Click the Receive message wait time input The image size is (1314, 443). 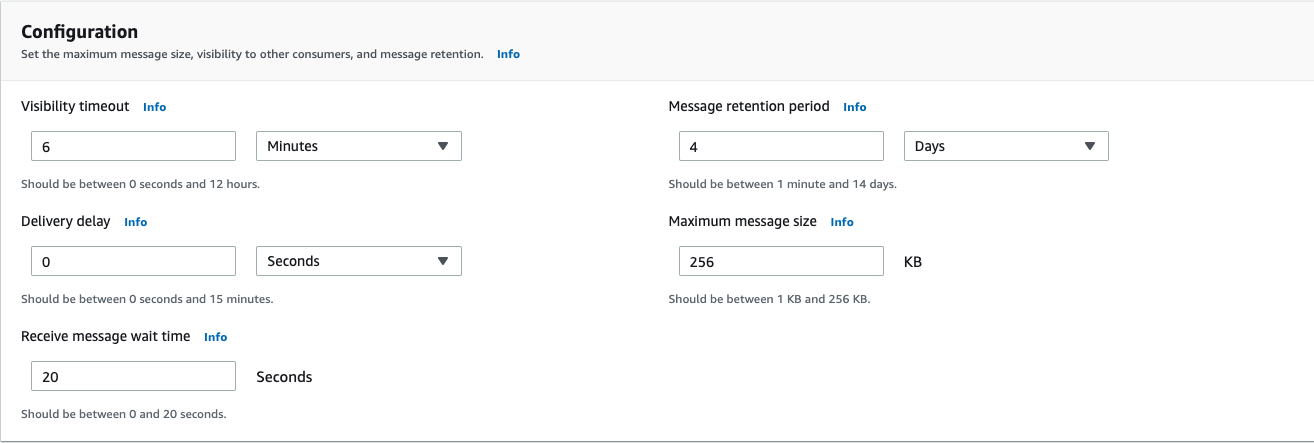click(133, 376)
